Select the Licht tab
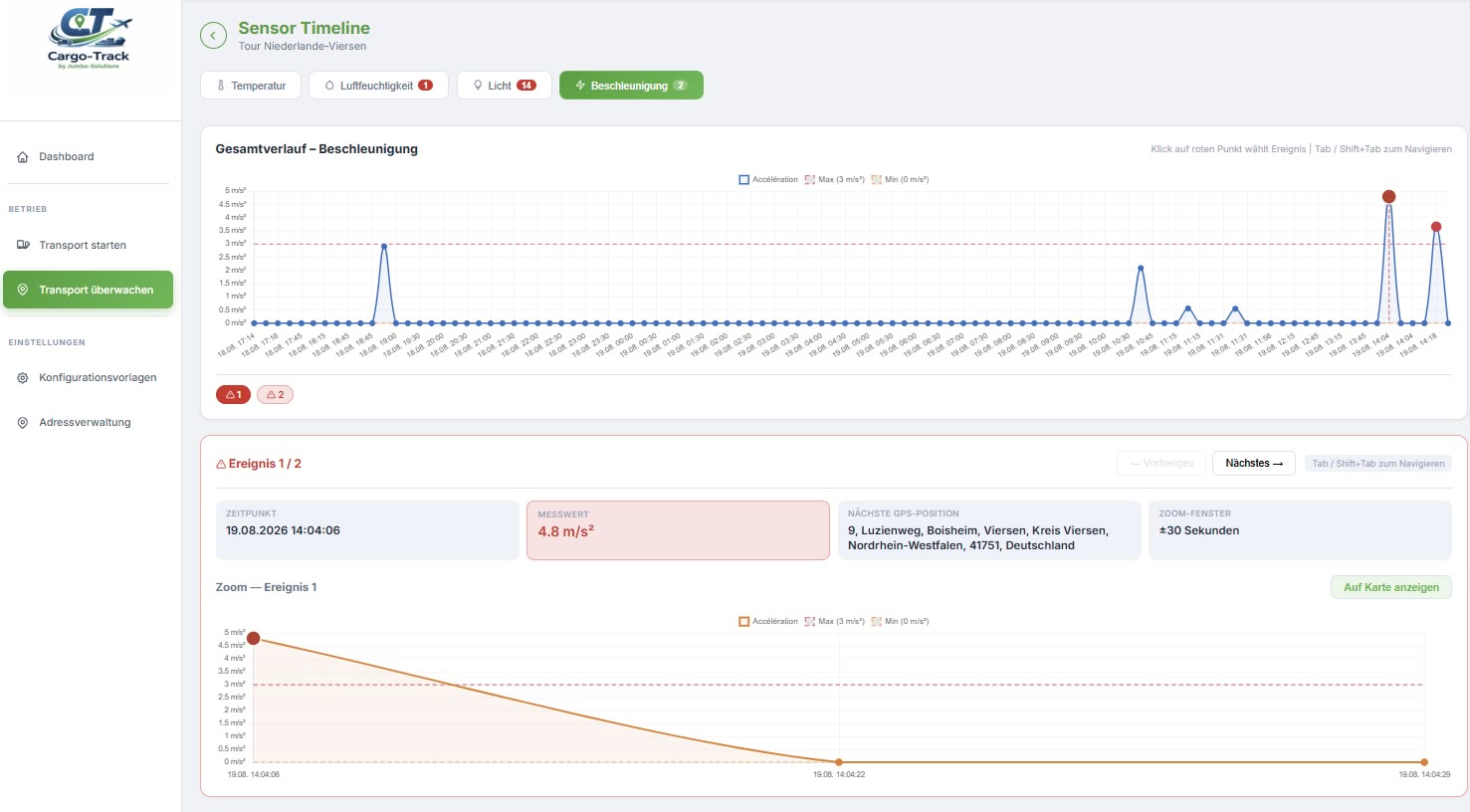The image size is (1470, 812). click(x=504, y=86)
